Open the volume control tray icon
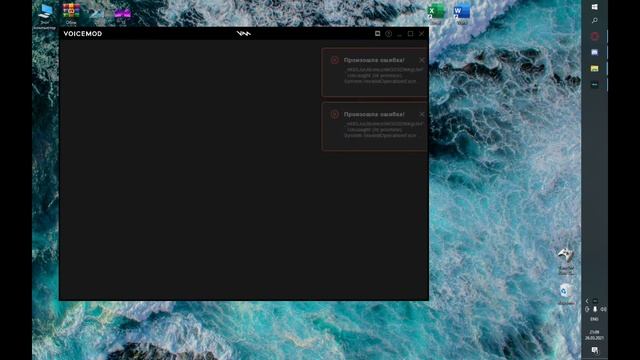This screenshot has width=640, height=360. click(603, 309)
